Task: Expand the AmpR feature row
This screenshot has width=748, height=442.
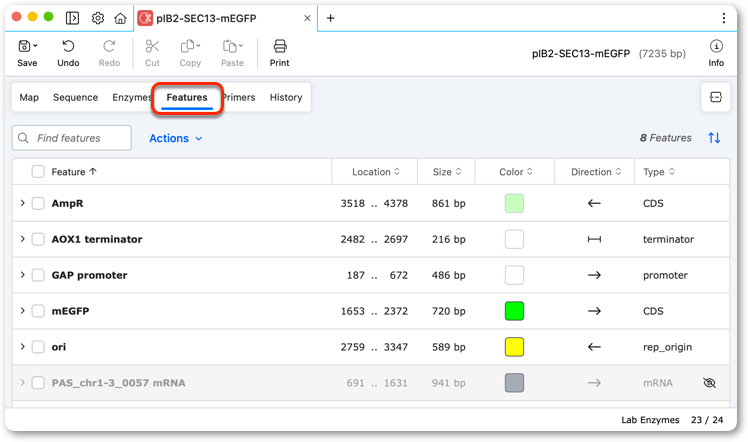Action: click(x=22, y=203)
